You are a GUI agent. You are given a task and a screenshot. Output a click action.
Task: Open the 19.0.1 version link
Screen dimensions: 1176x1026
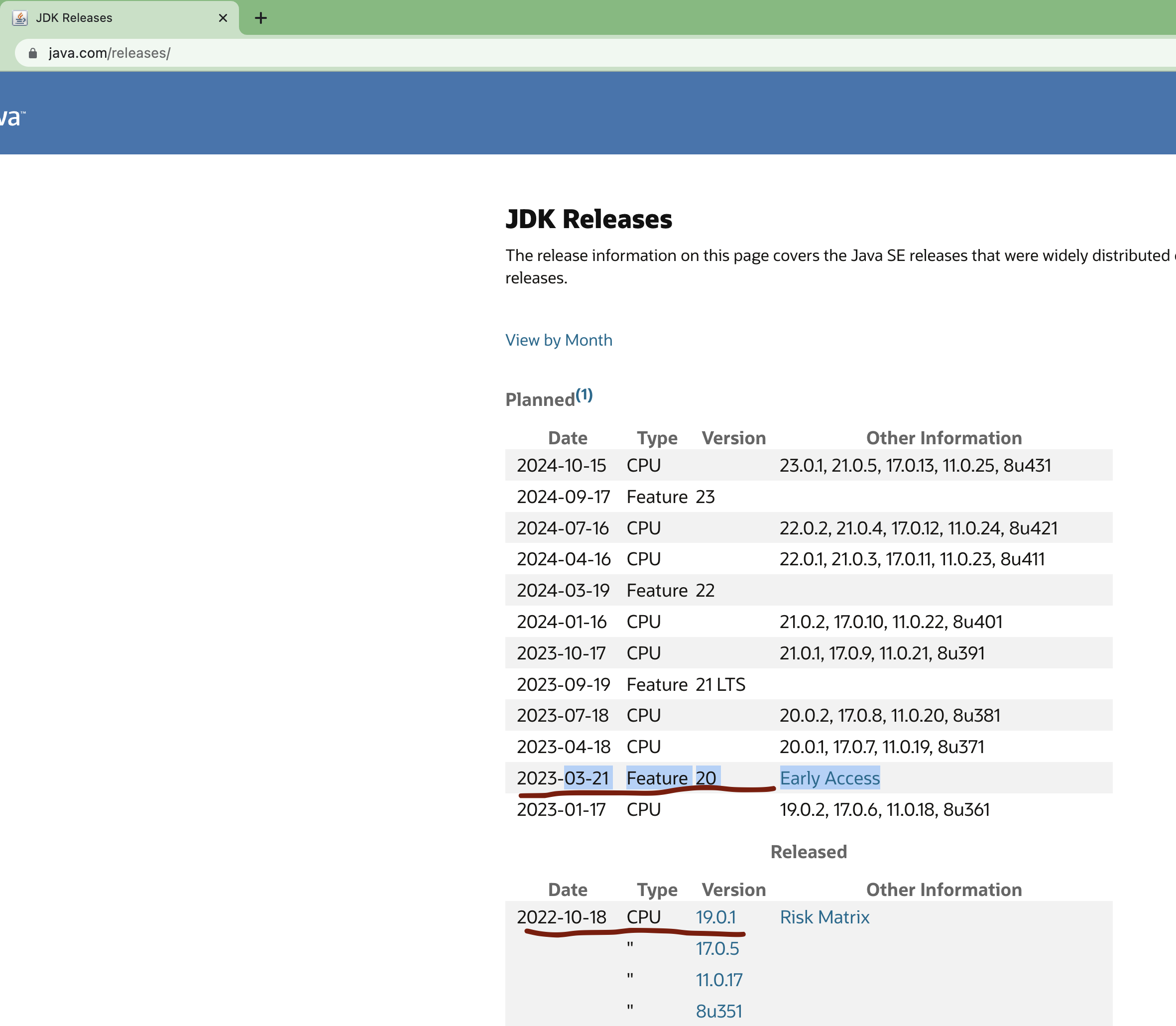tap(715, 917)
